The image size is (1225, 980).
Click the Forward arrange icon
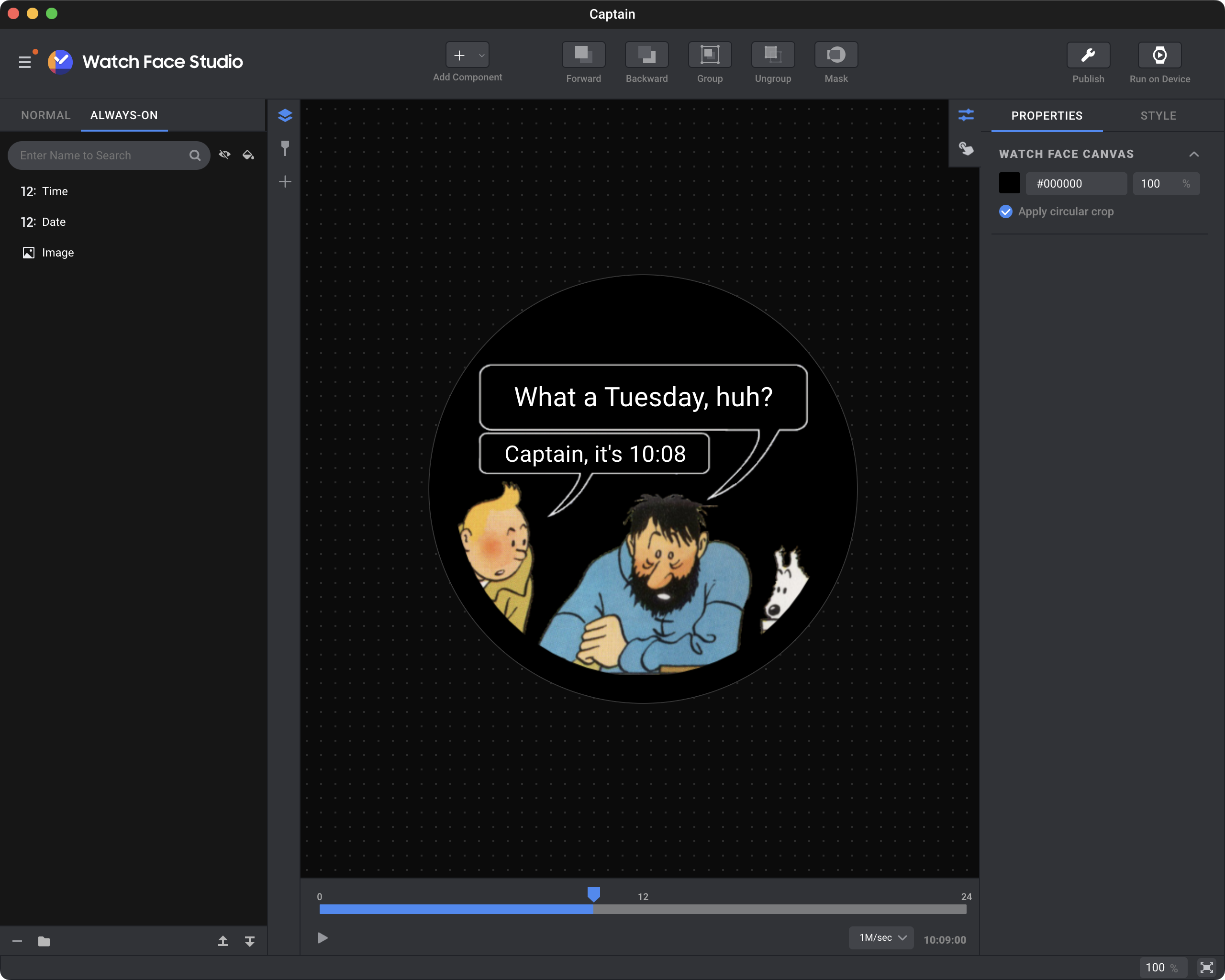(x=583, y=55)
